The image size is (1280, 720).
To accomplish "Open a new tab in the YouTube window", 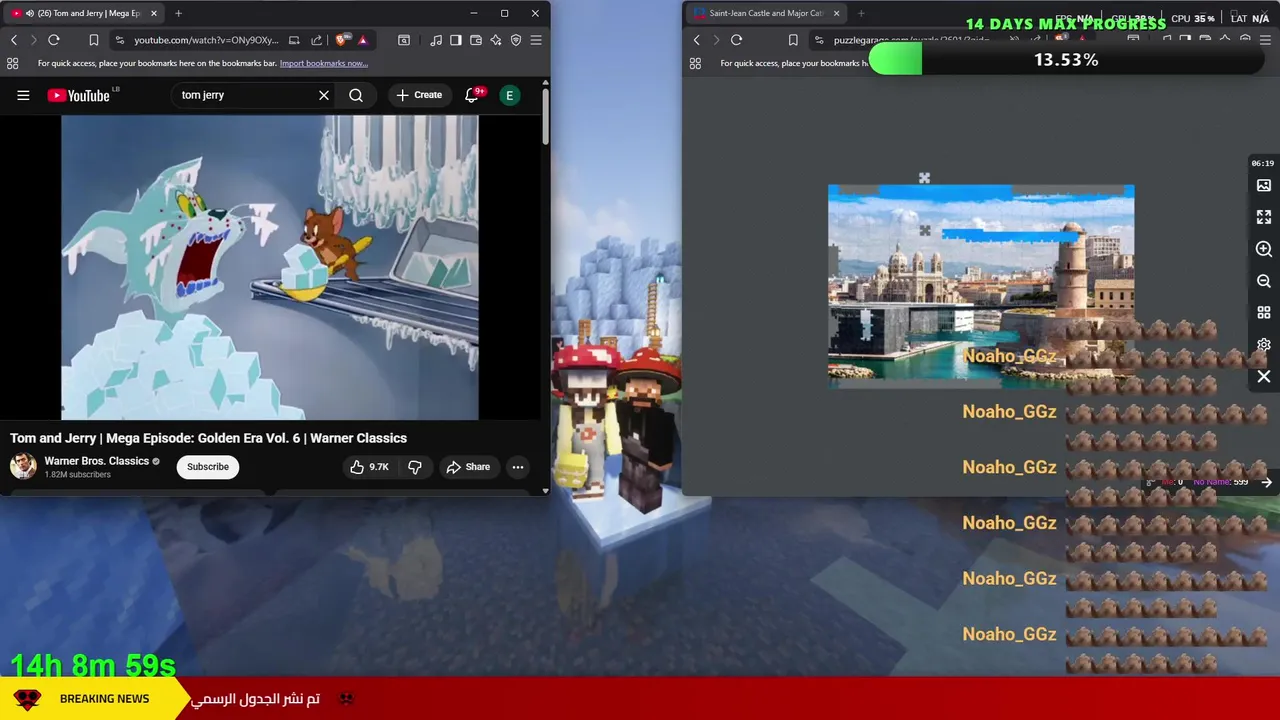I will click(x=178, y=13).
